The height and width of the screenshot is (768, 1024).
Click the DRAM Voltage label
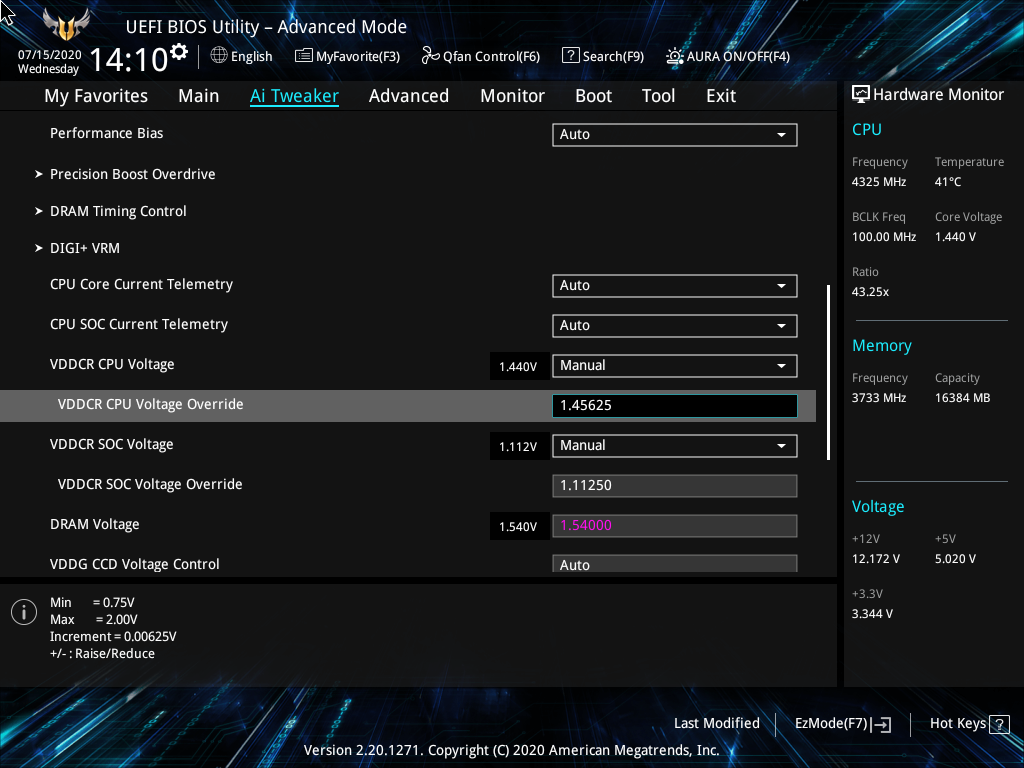(95, 524)
